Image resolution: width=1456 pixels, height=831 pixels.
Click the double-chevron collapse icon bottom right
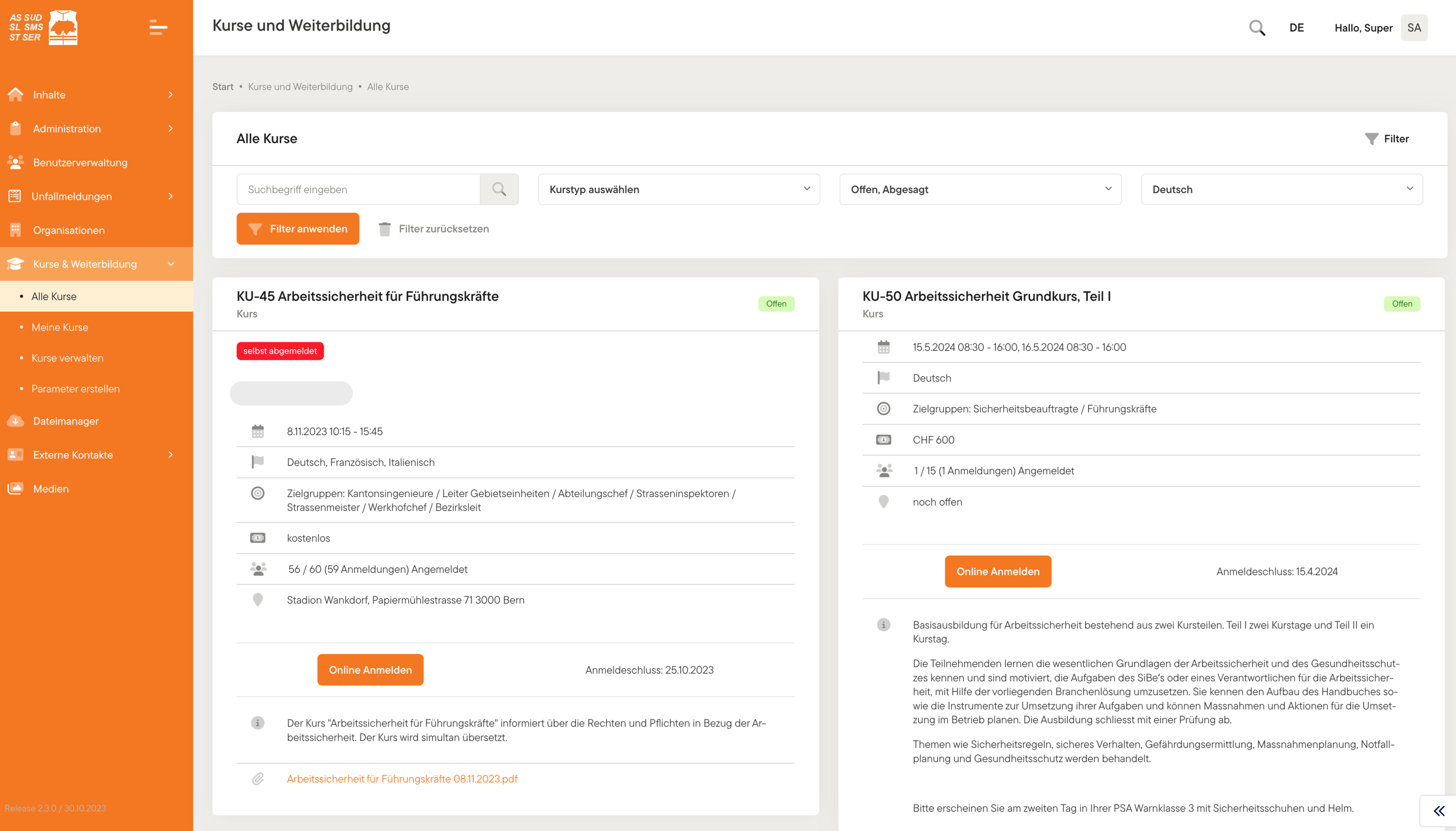coord(1439,811)
